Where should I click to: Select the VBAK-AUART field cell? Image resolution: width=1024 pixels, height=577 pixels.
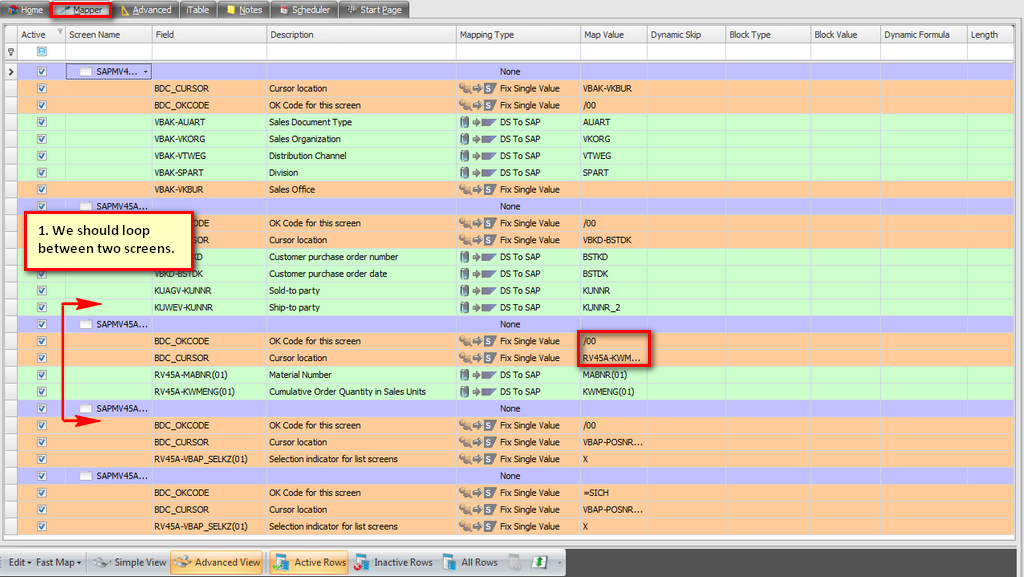[210, 122]
